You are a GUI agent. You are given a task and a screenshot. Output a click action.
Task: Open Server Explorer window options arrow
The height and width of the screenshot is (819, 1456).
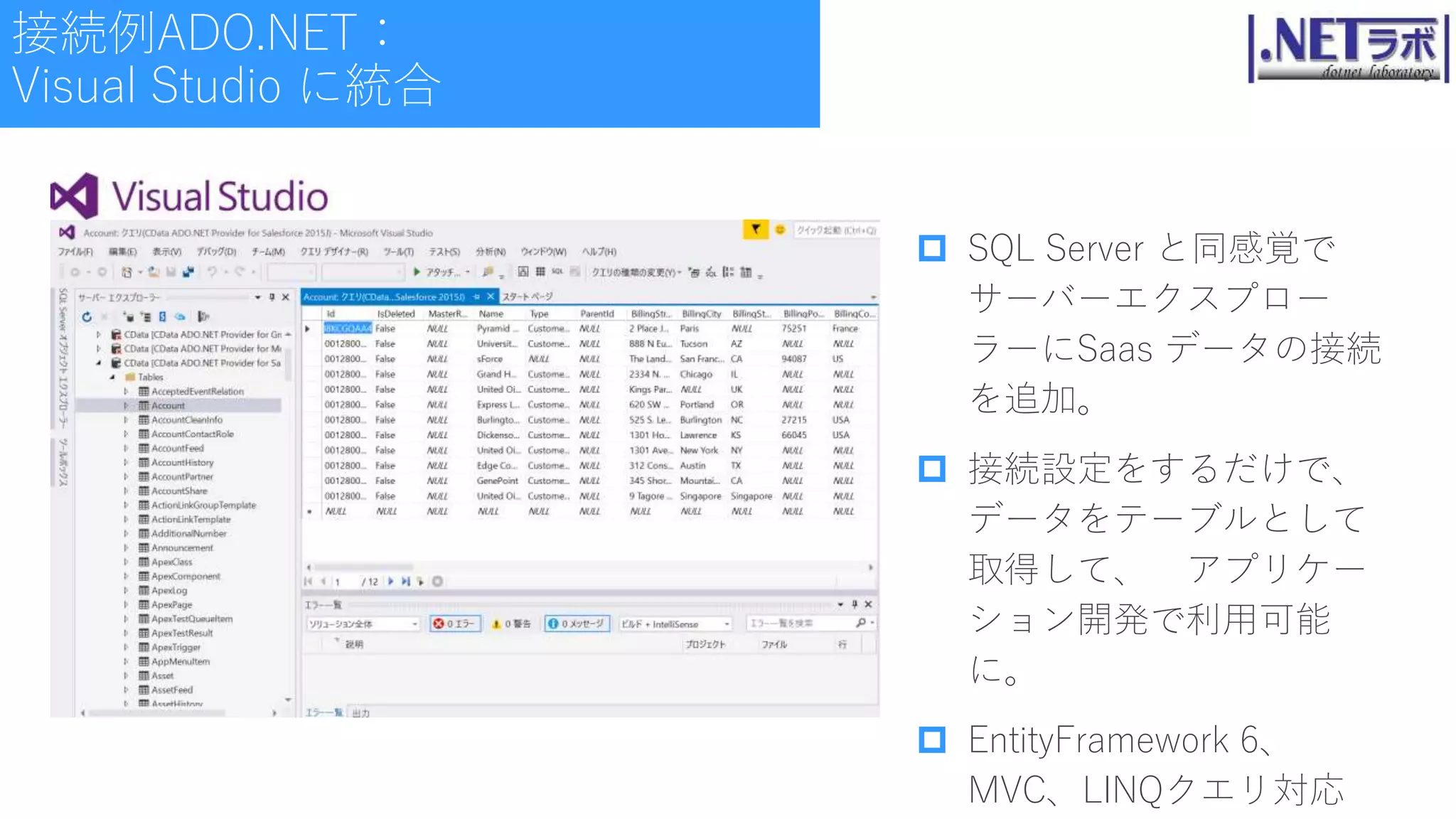pos(257,297)
